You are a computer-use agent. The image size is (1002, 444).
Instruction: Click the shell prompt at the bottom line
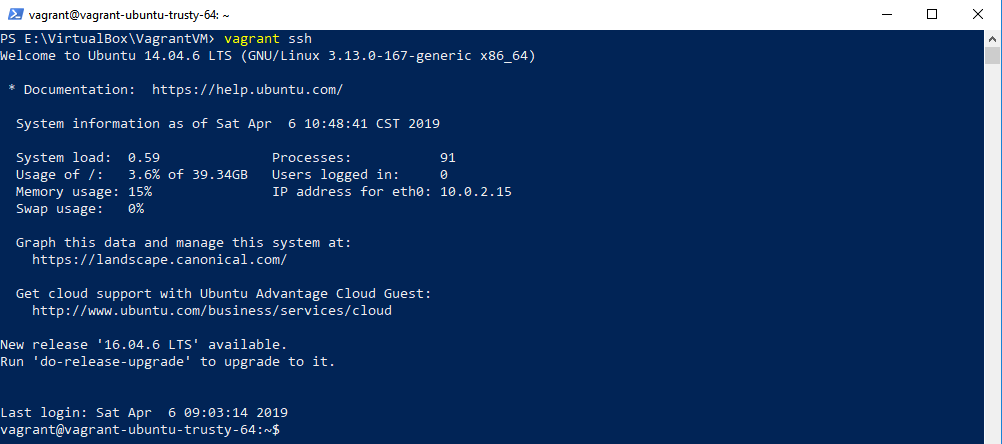point(140,429)
